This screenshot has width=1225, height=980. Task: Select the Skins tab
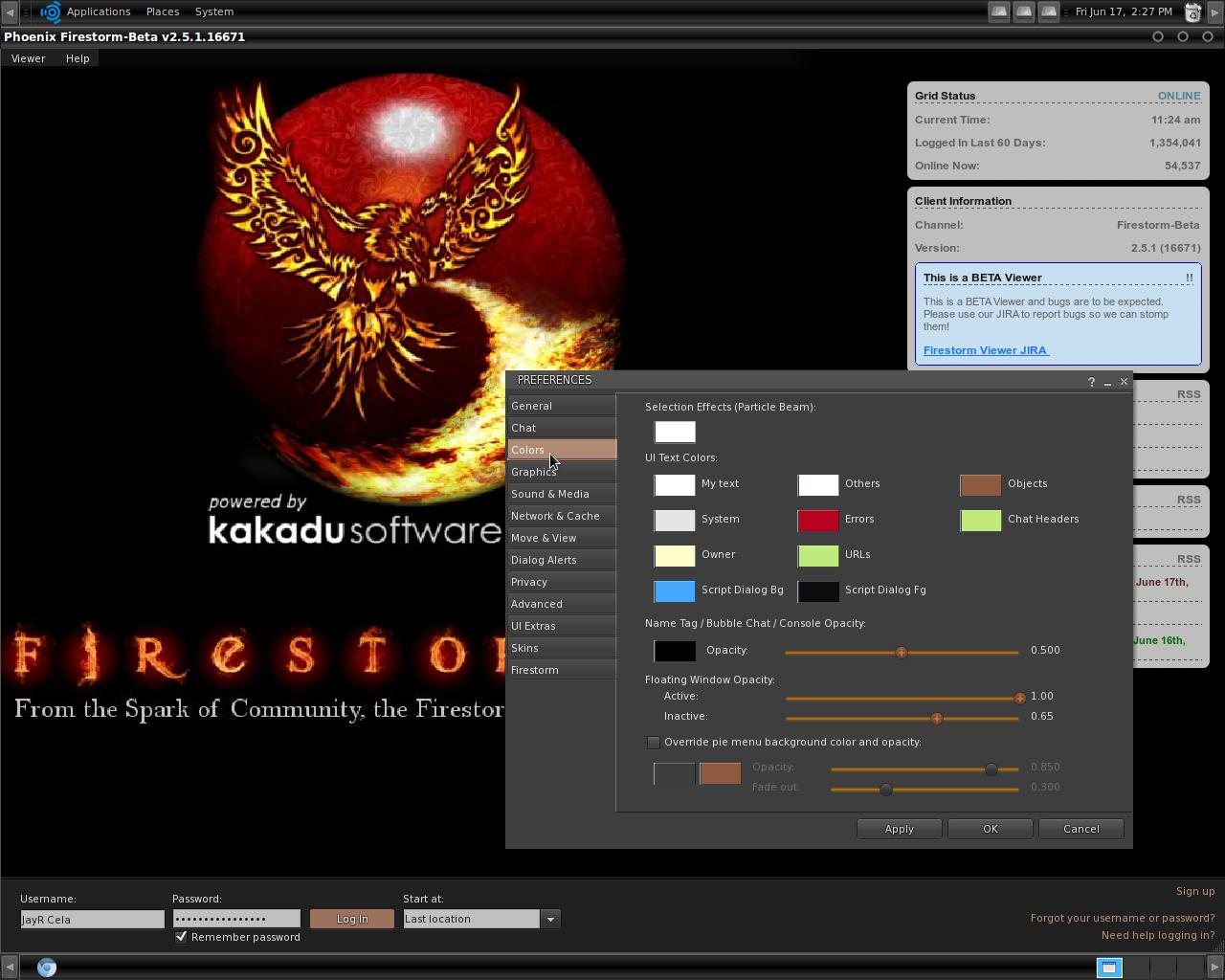point(562,648)
